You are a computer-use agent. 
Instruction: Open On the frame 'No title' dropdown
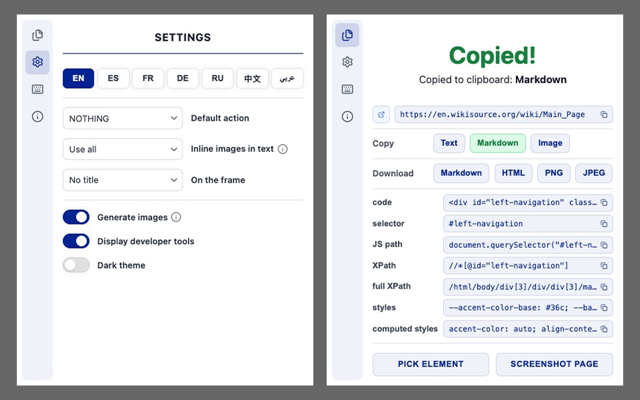(122, 180)
